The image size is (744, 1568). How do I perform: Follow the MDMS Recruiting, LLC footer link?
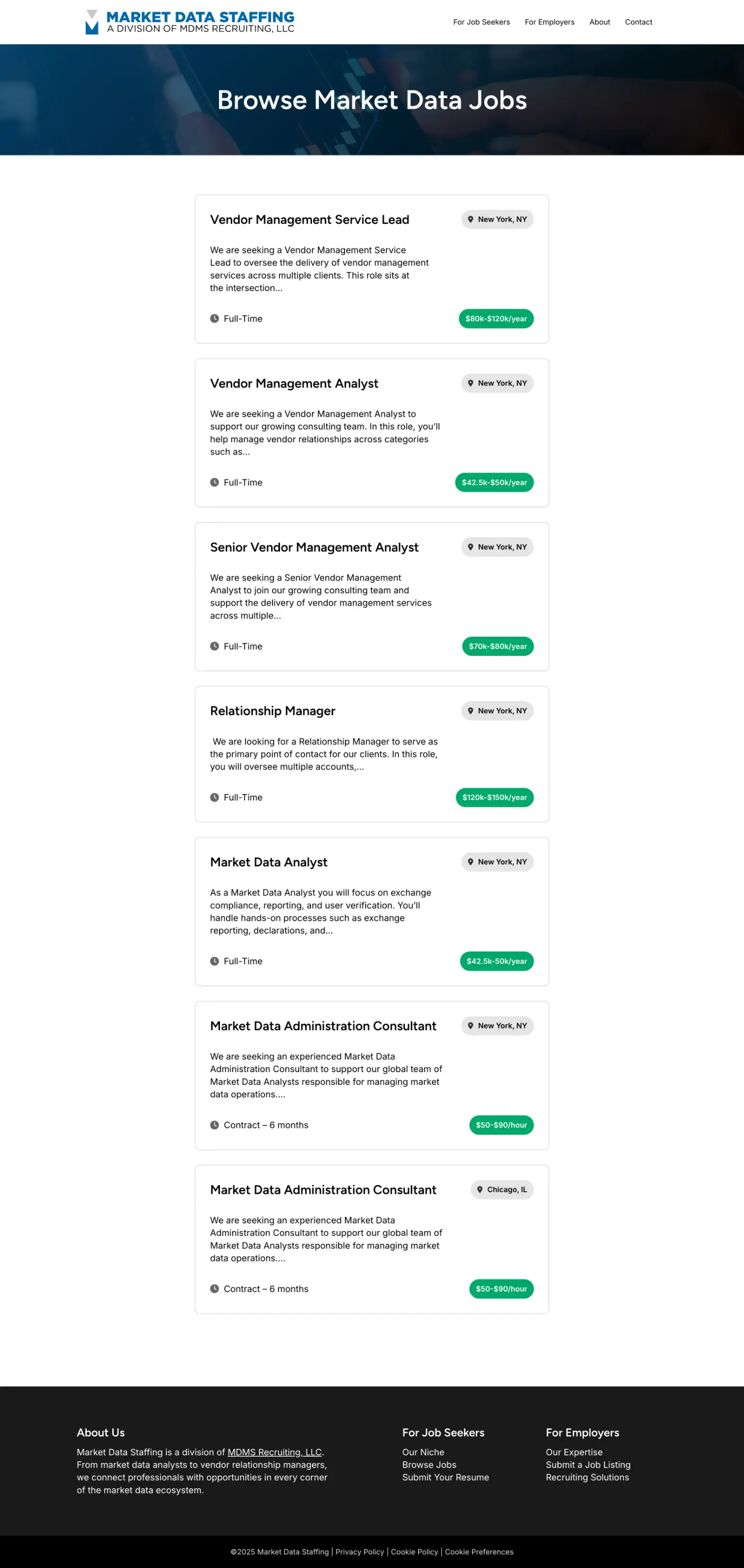(274, 1452)
